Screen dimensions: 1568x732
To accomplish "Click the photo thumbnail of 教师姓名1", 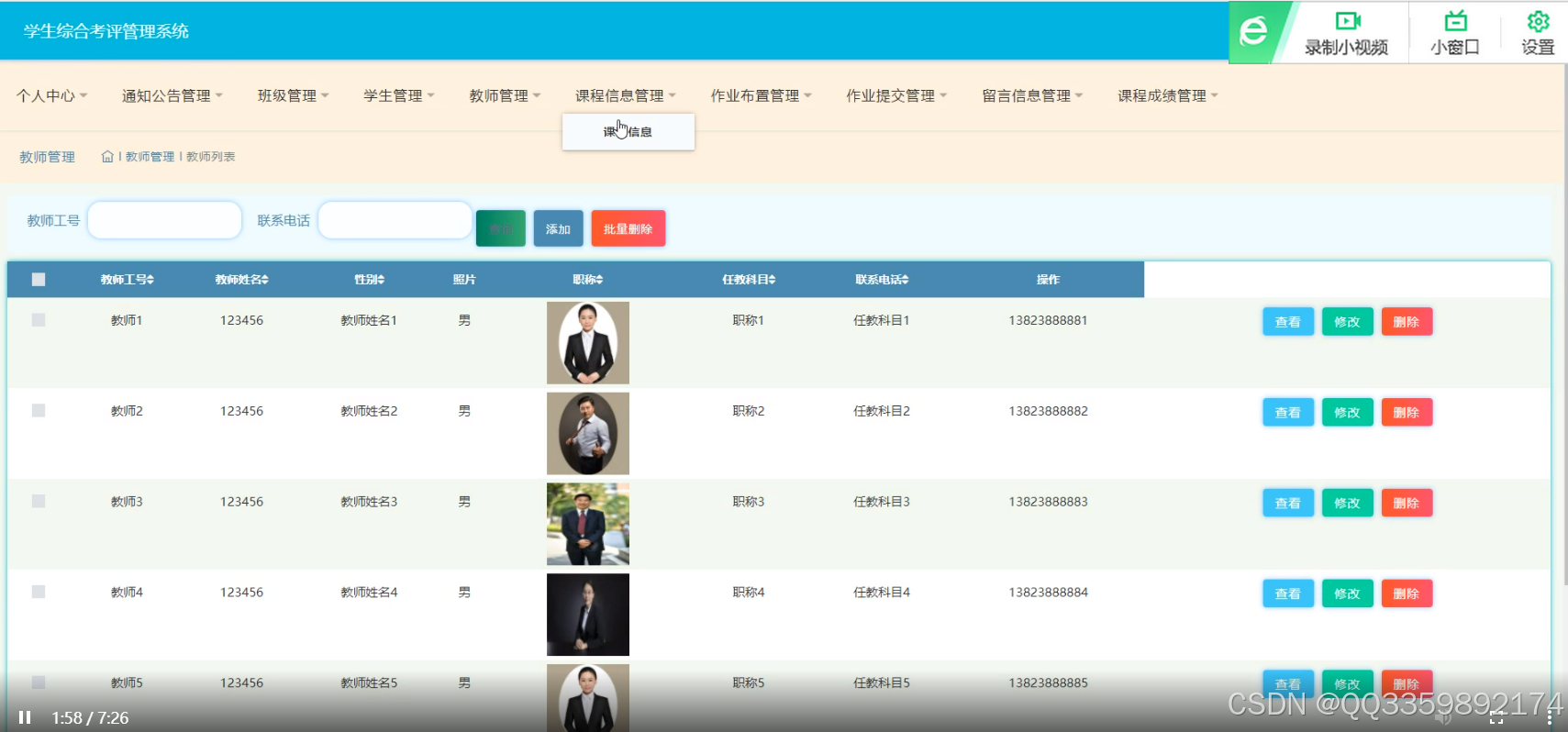I will [588, 343].
